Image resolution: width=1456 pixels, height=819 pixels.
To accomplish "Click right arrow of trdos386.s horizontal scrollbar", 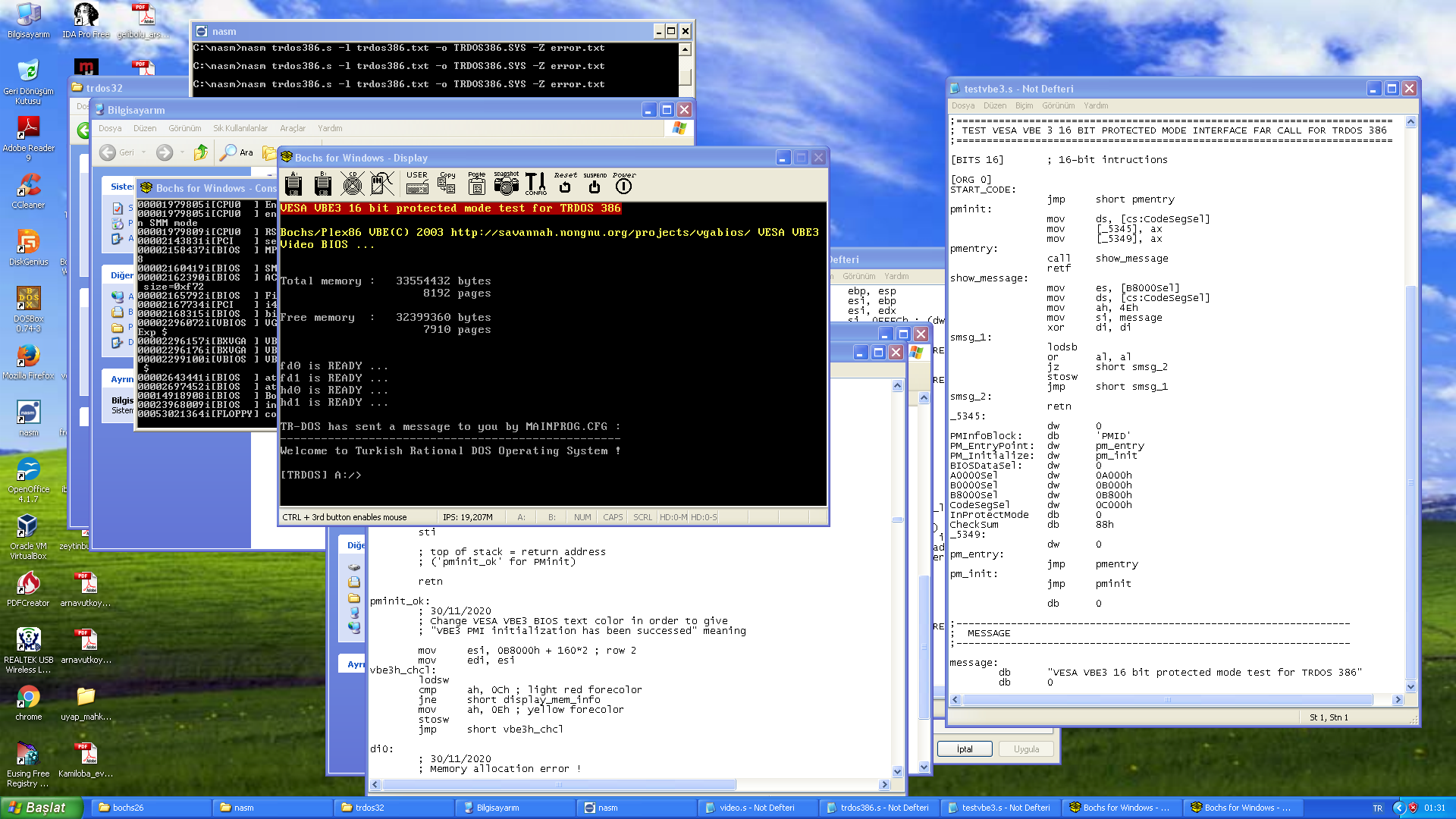I will (x=884, y=785).
